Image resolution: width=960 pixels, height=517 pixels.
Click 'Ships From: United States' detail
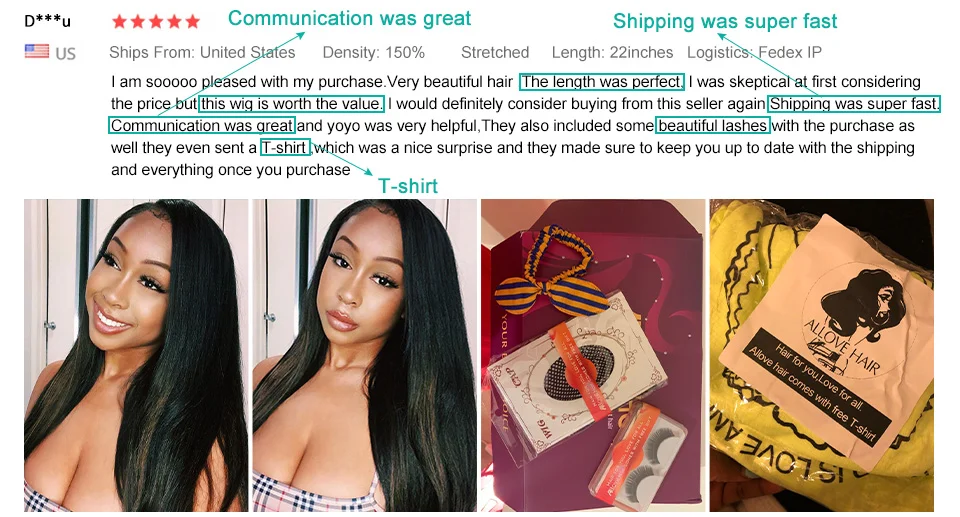pos(202,53)
